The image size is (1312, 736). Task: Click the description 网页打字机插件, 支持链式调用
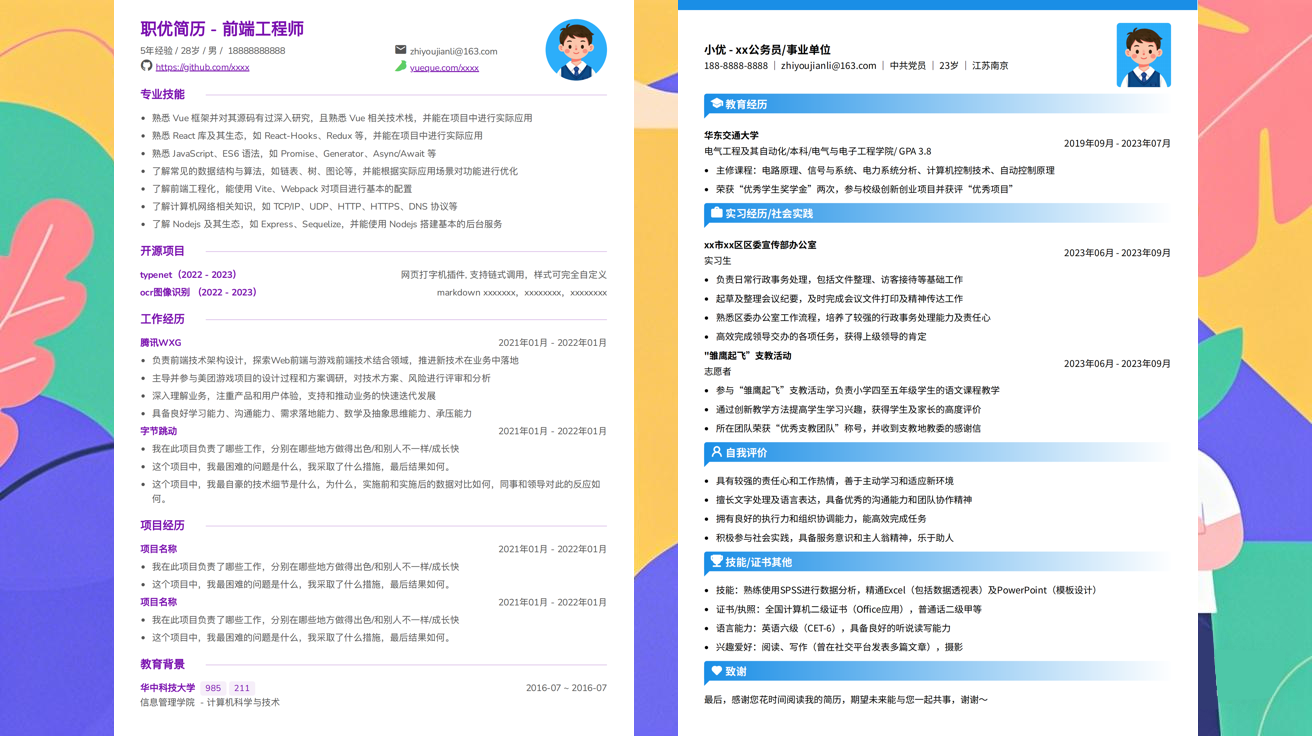504,274
